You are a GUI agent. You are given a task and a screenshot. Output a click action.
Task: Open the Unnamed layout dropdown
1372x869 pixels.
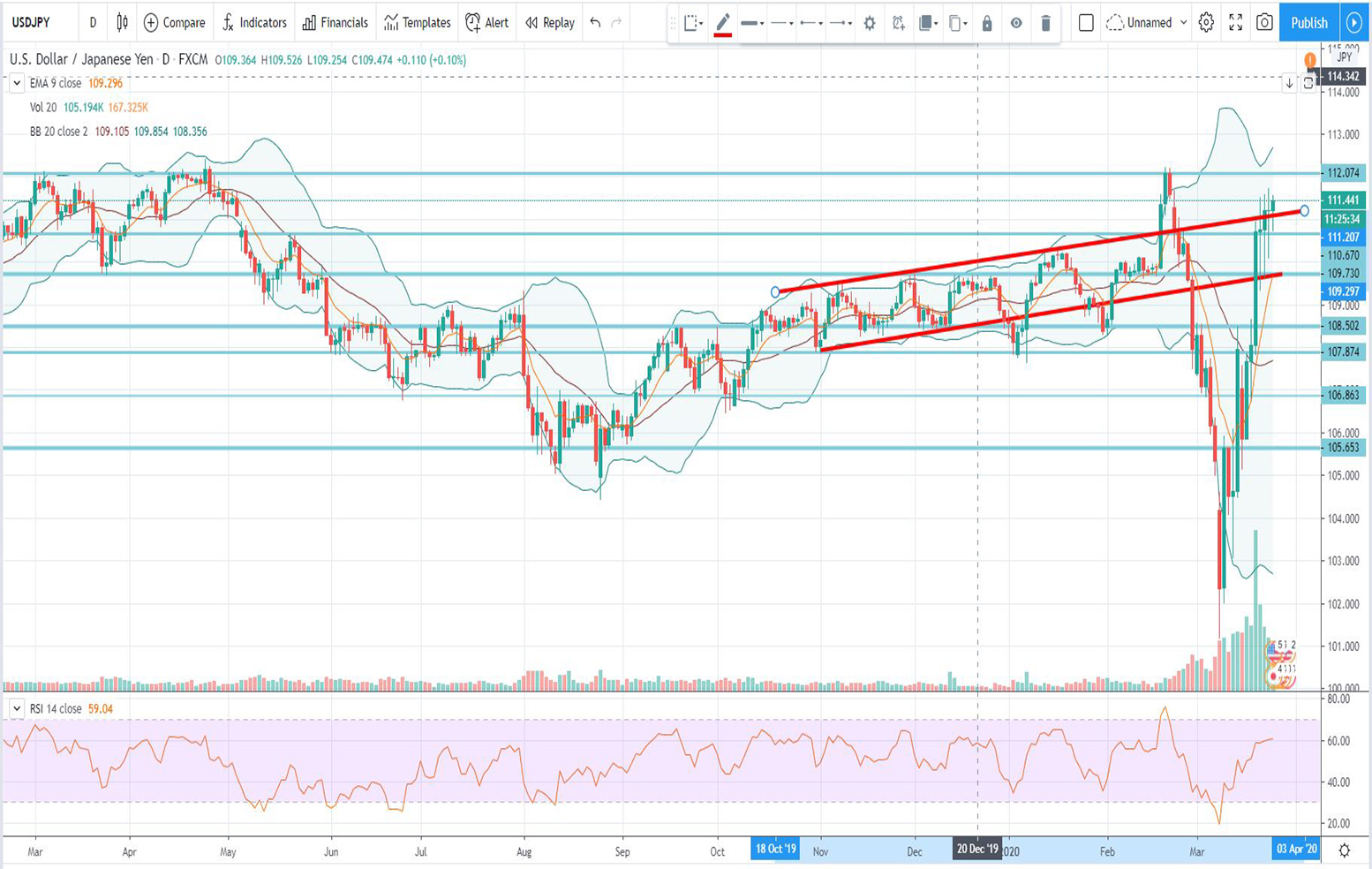pyautogui.click(x=1183, y=23)
